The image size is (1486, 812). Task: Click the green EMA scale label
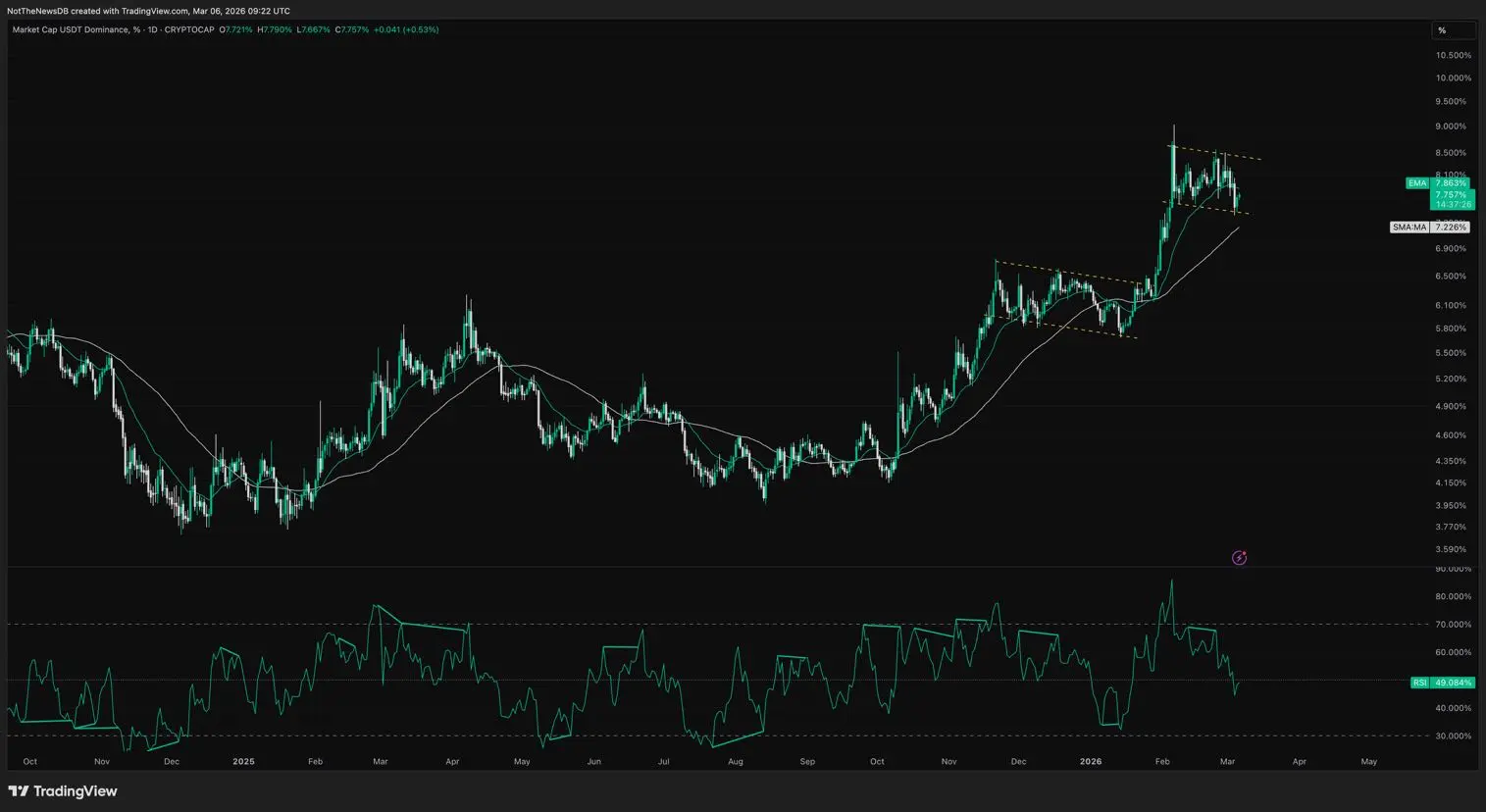tap(1417, 183)
